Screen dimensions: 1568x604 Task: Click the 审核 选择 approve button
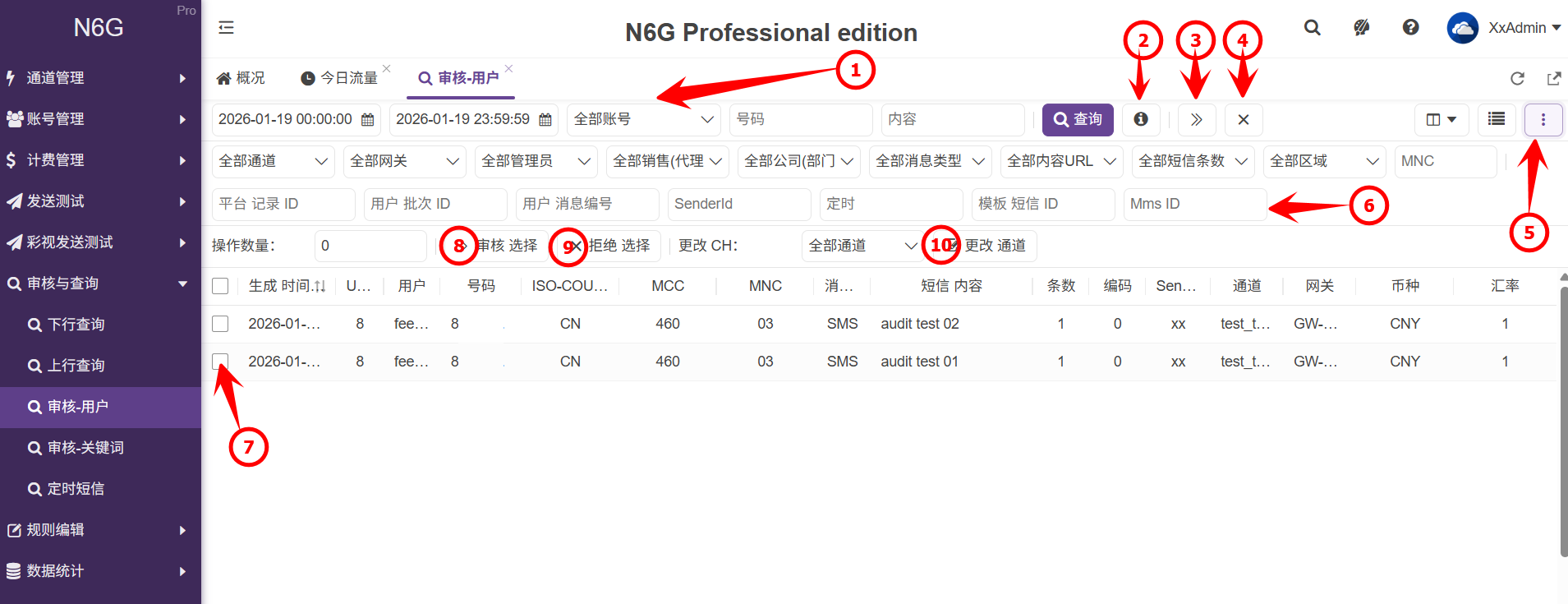pyautogui.click(x=497, y=246)
